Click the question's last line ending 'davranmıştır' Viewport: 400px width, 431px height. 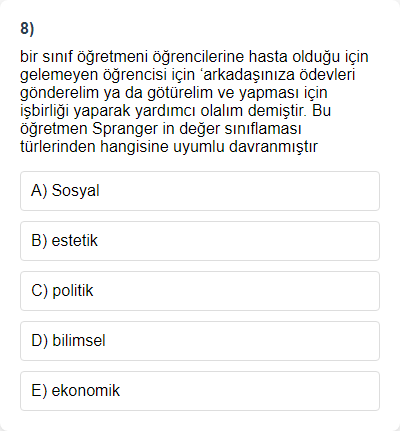[x=169, y=147]
